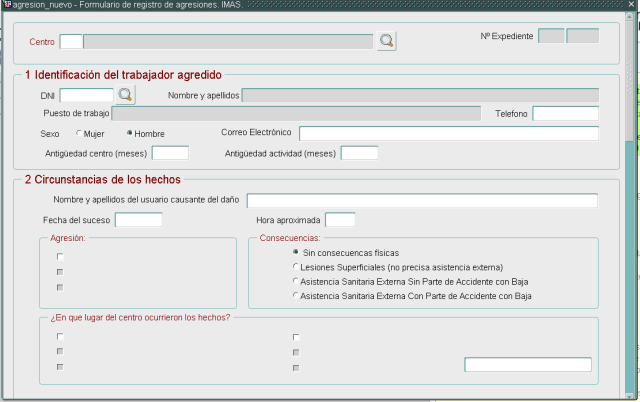Select Asistencia Sanitaria Externa Sin Parte option

(x=296, y=281)
